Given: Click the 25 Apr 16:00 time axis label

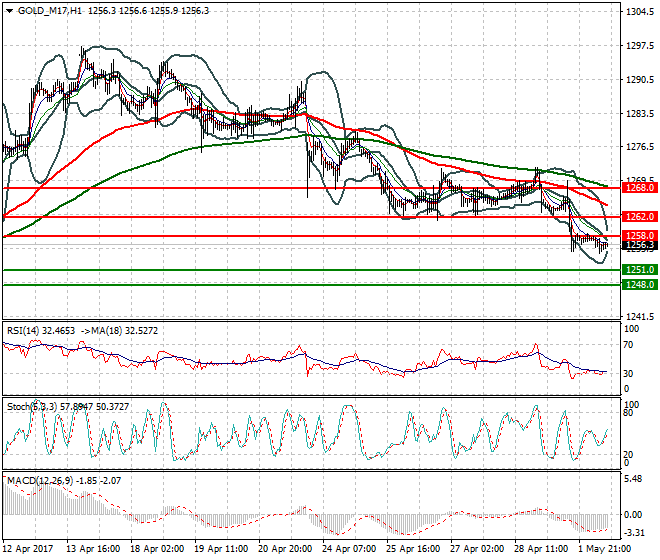Looking at the screenshot, I should (x=413, y=549).
